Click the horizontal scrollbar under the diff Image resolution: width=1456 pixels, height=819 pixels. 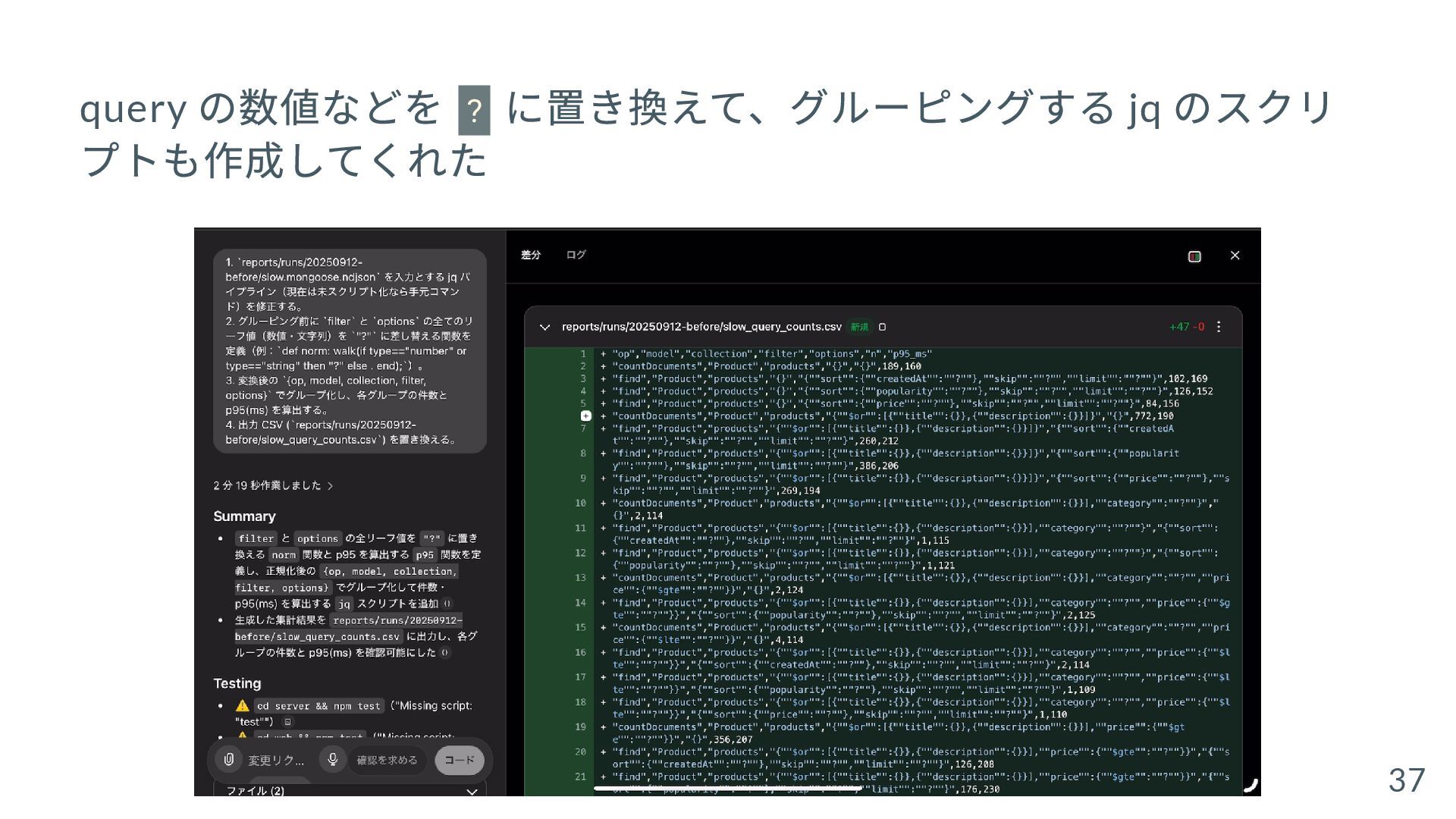pos(726,789)
